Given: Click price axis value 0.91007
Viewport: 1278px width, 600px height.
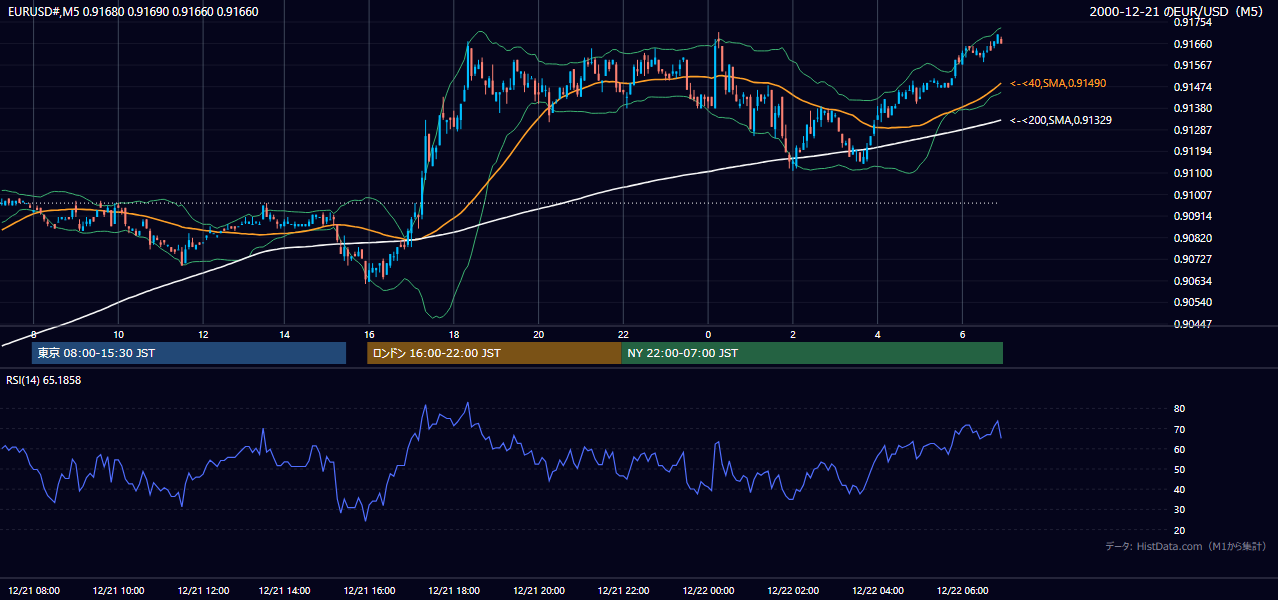Looking at the screenshot, I should click(x=1193, y=195).
